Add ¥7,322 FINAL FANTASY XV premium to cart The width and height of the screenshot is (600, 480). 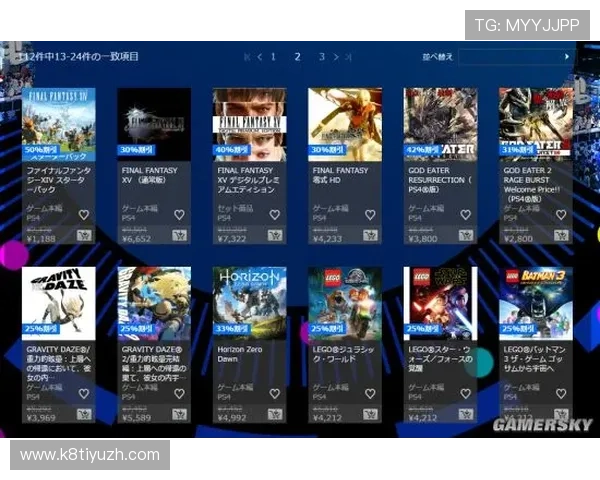pyautogui.click(x=275, y=235)
